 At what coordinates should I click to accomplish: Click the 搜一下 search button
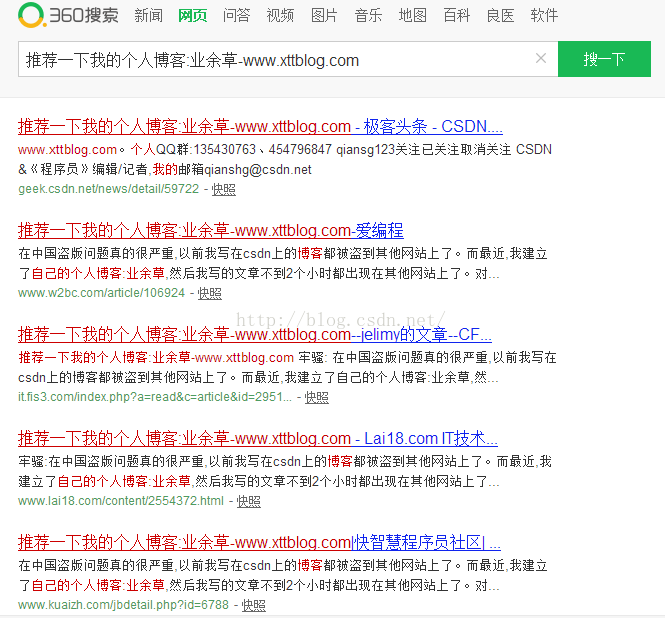click(604, 59)
